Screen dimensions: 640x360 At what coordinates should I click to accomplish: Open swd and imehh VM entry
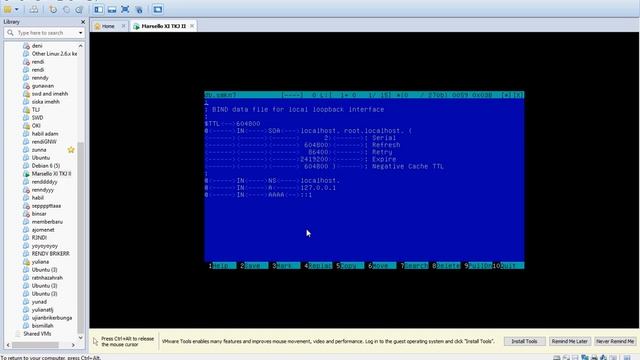pyautogui.click(x=50, y=94)
